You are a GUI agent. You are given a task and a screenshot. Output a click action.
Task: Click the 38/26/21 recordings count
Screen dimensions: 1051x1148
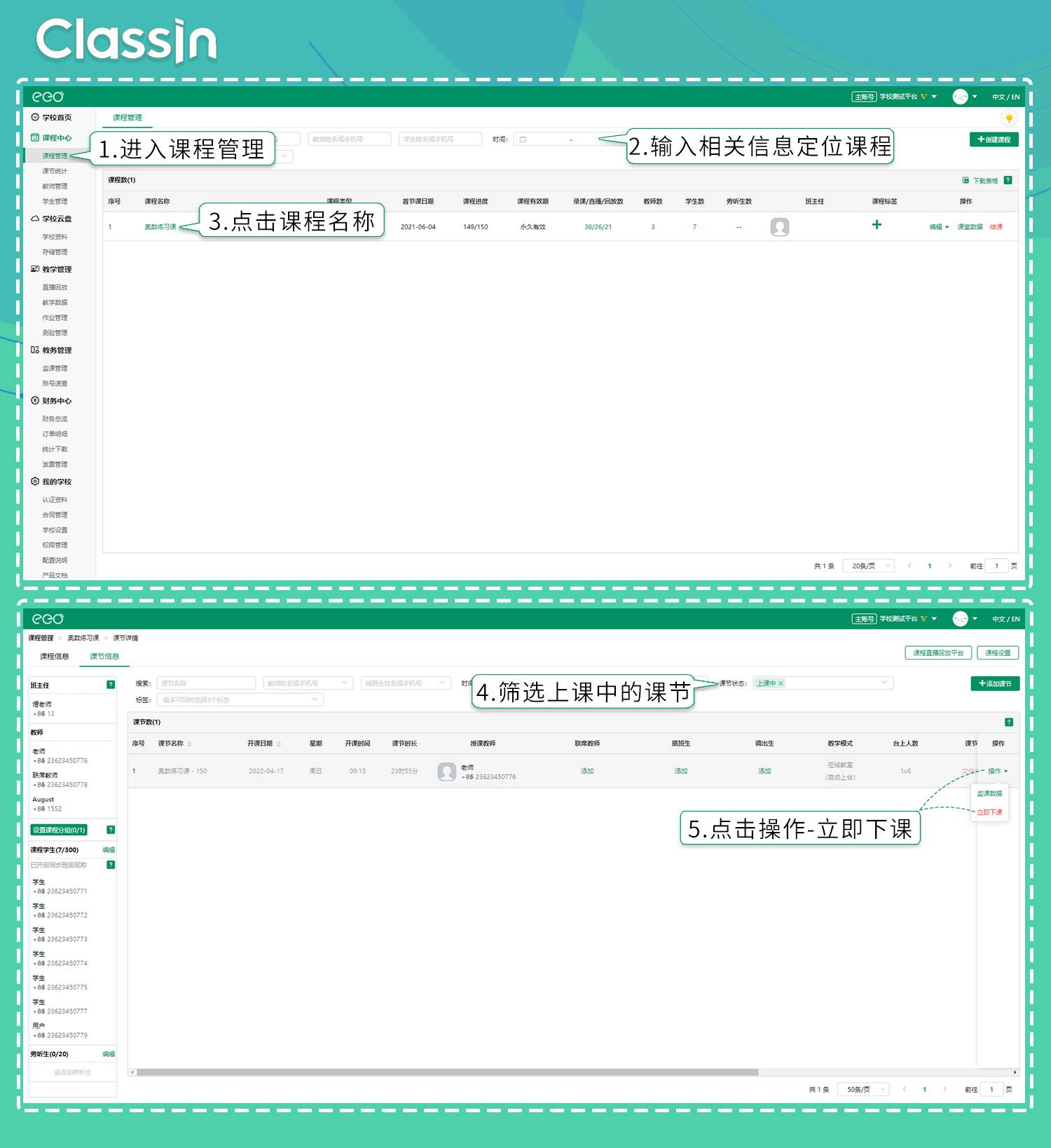click(x=598, y=227)
